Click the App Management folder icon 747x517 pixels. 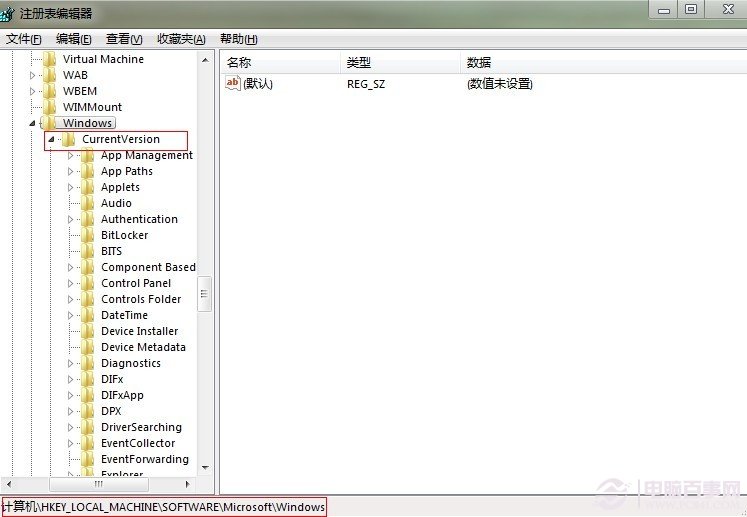tap(88, 155)
